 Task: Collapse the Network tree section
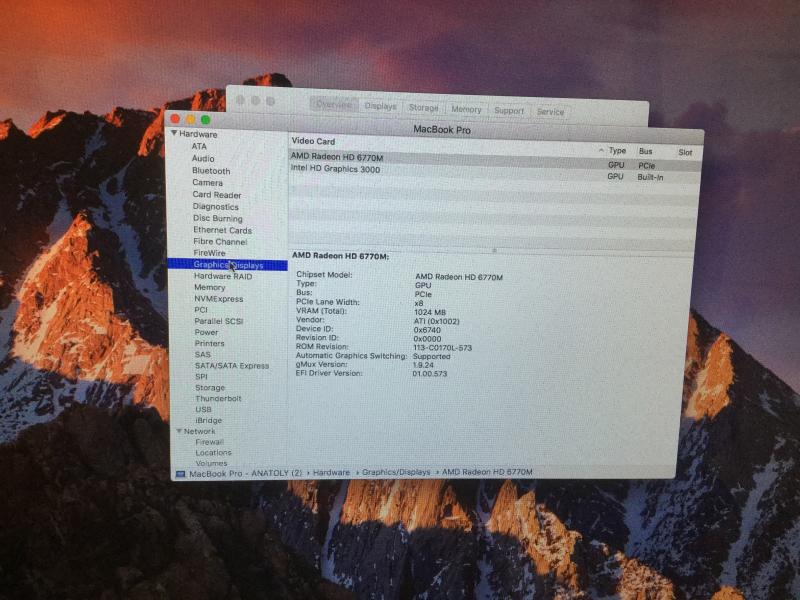click(179, 431)
